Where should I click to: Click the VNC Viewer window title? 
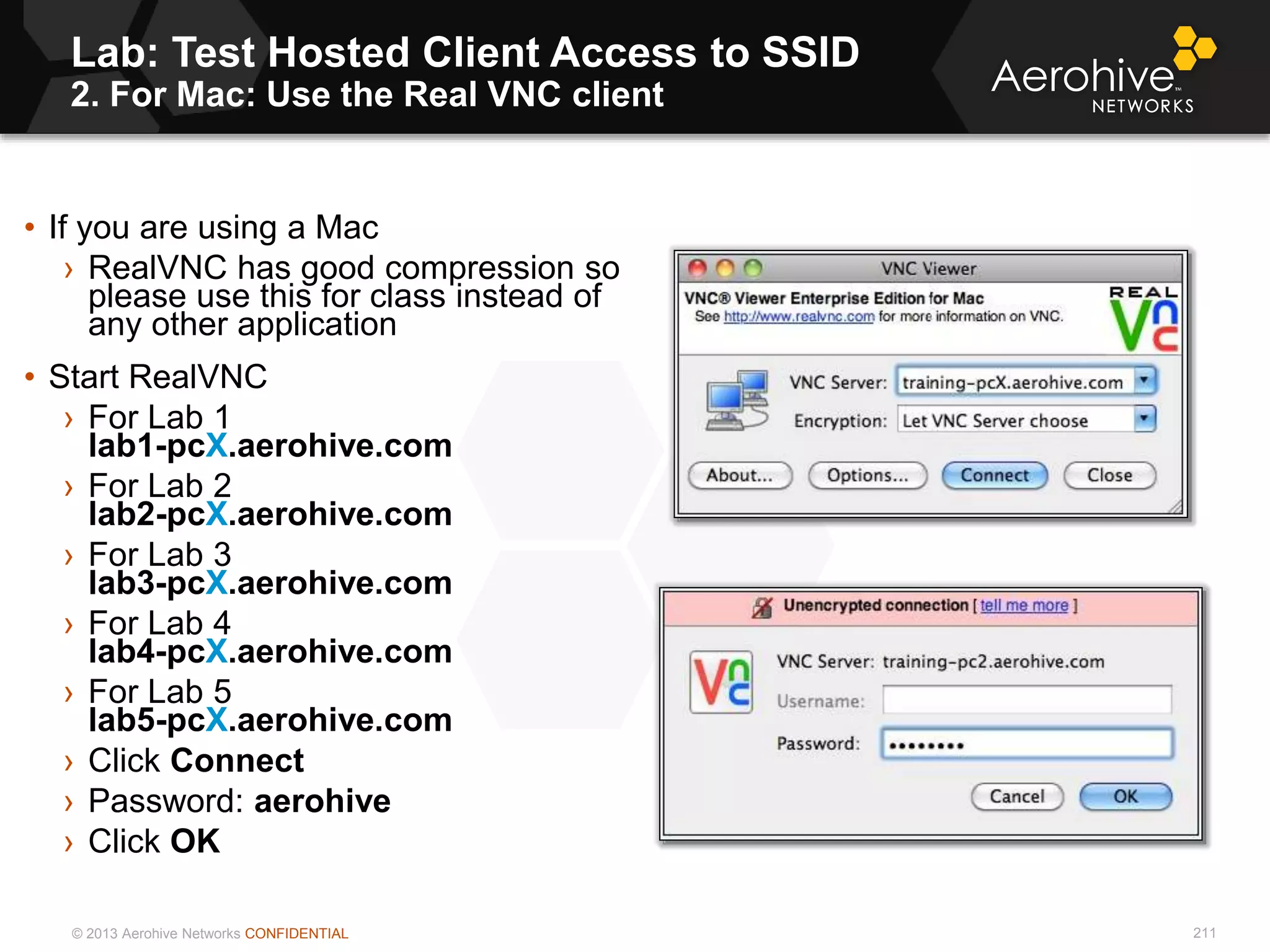928,269
